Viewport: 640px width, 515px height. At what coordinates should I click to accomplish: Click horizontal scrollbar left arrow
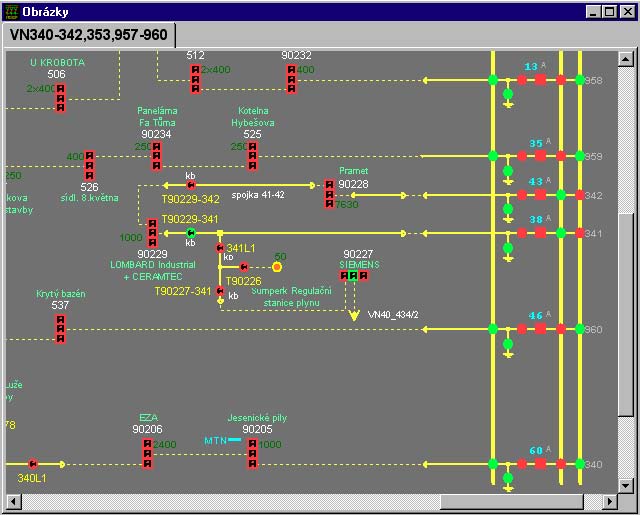(13, 502)
